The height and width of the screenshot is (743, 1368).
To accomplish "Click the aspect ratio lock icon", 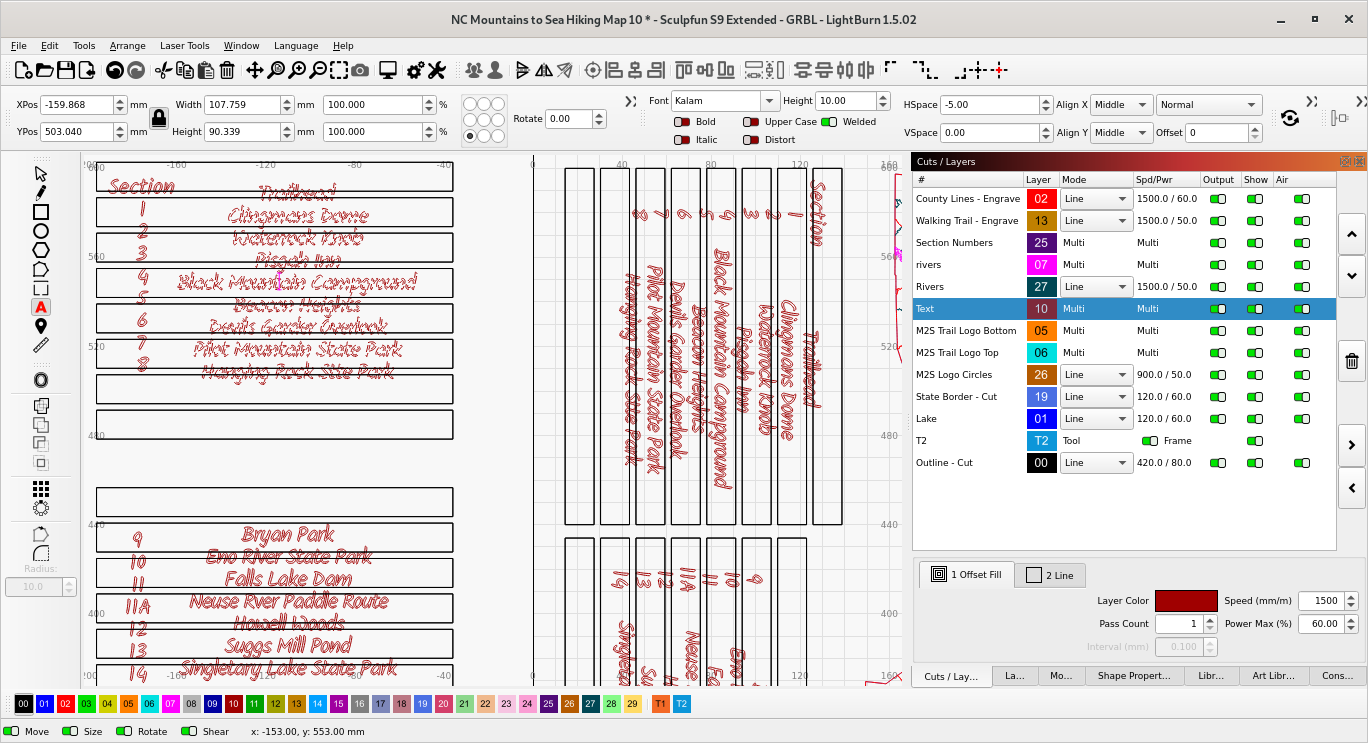I will click(159, 118).
